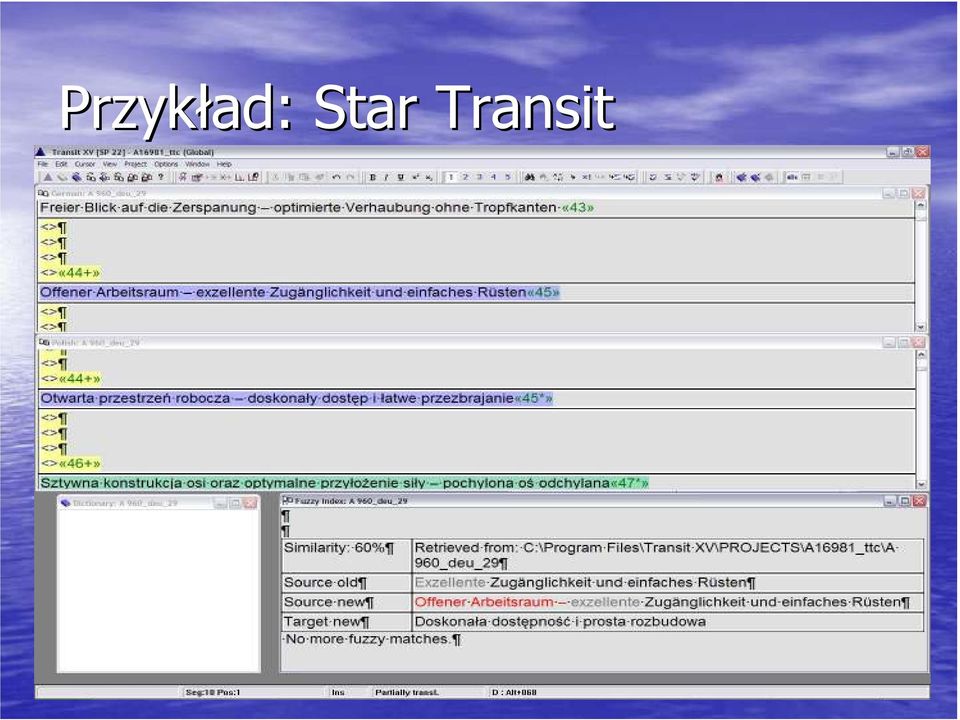Click German segment 'Offener Arbeitsraum – exzellente Zugänglichkeit'
The width and height of the screenshot is (960, 720).
299,292
